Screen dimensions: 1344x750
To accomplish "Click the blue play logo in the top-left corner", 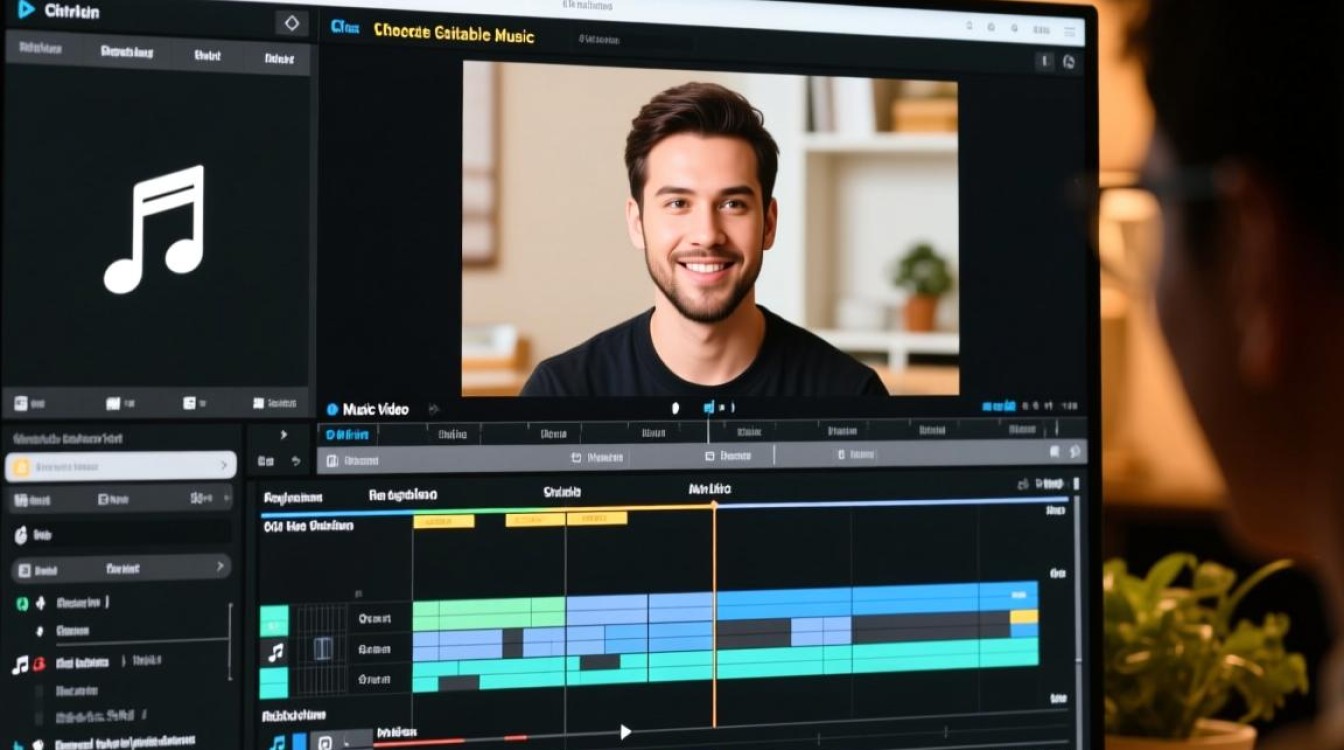I will 26,10.
